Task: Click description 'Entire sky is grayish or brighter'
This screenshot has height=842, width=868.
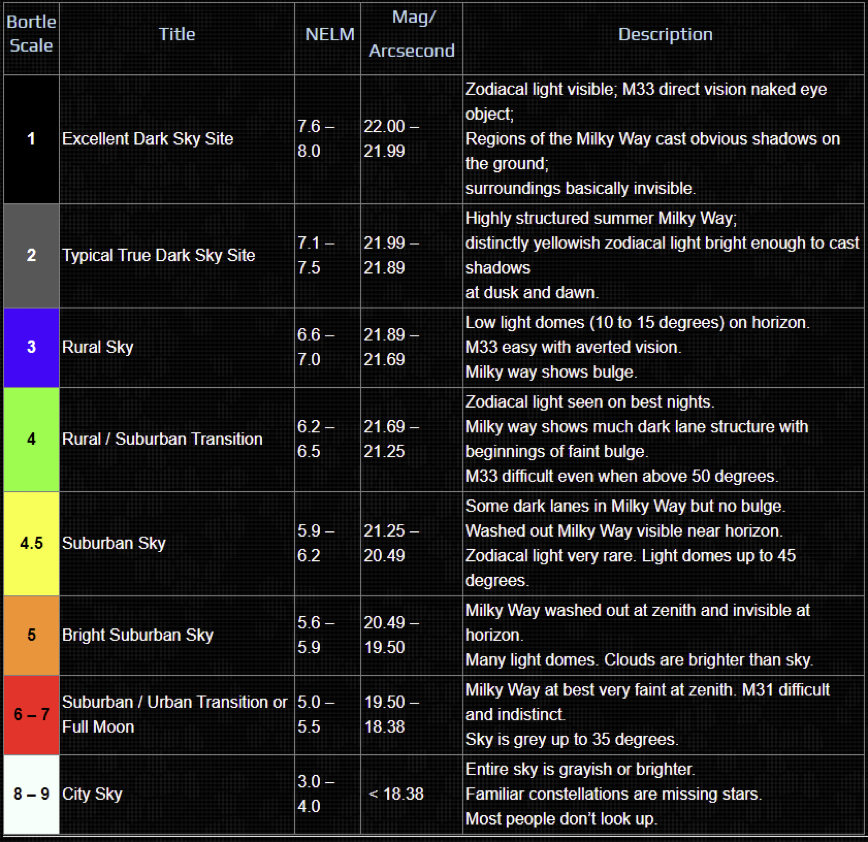Action: click(613, 794)
